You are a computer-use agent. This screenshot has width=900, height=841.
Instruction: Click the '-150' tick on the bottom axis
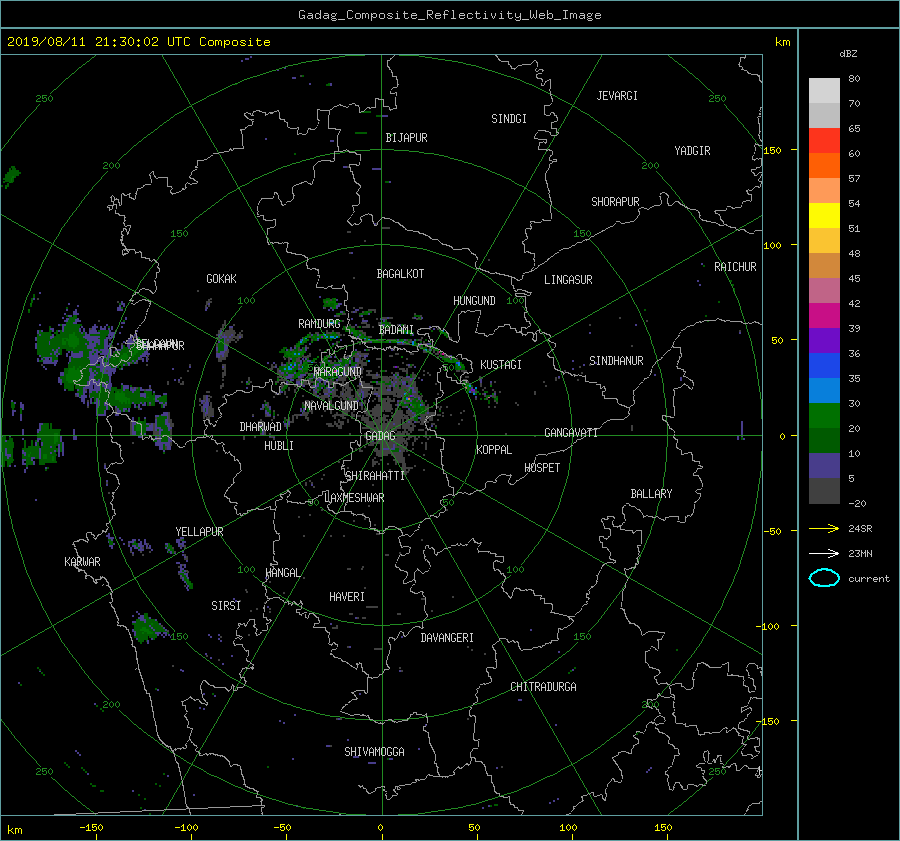(91, 828)
